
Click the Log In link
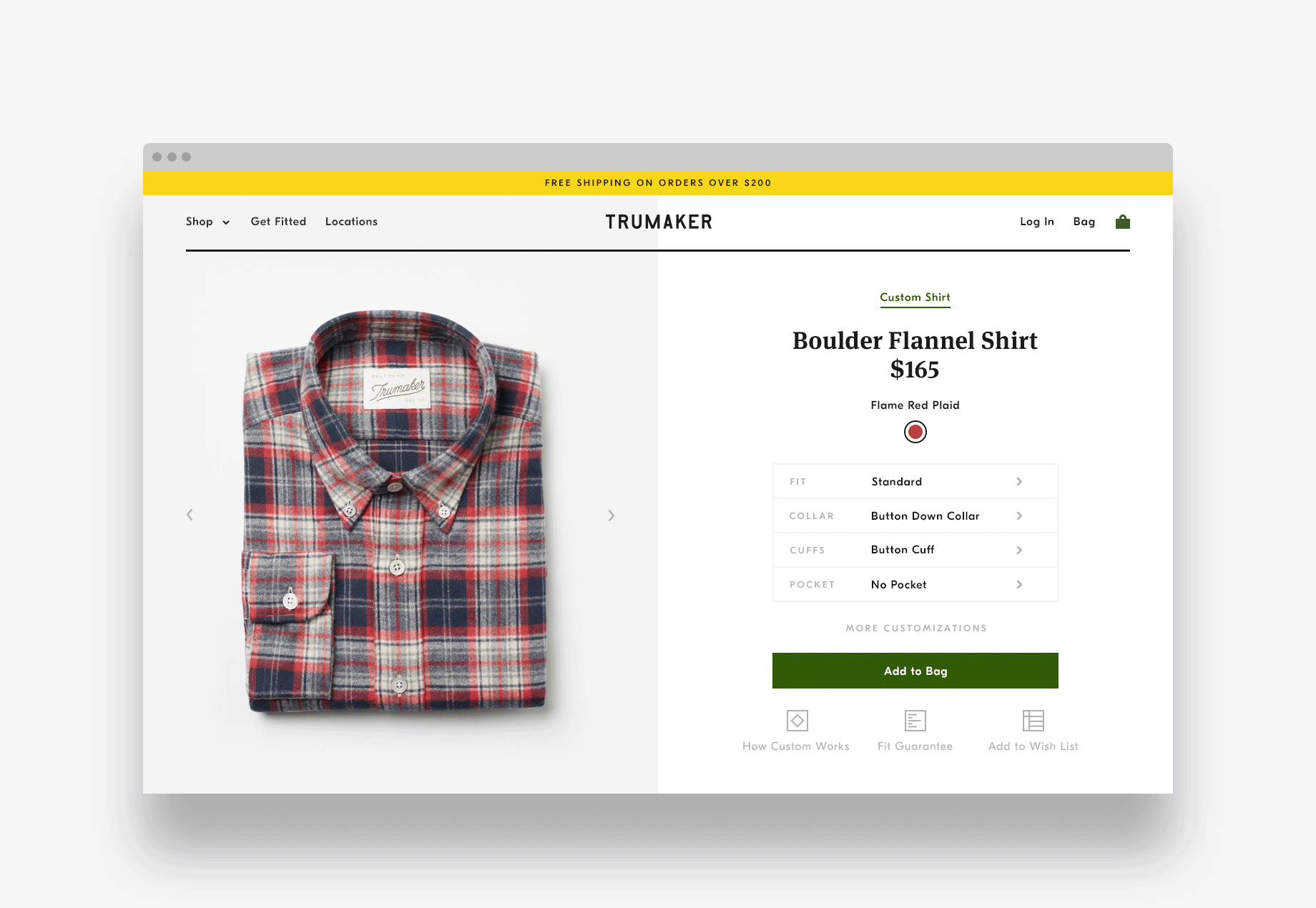coord(1037,222)
